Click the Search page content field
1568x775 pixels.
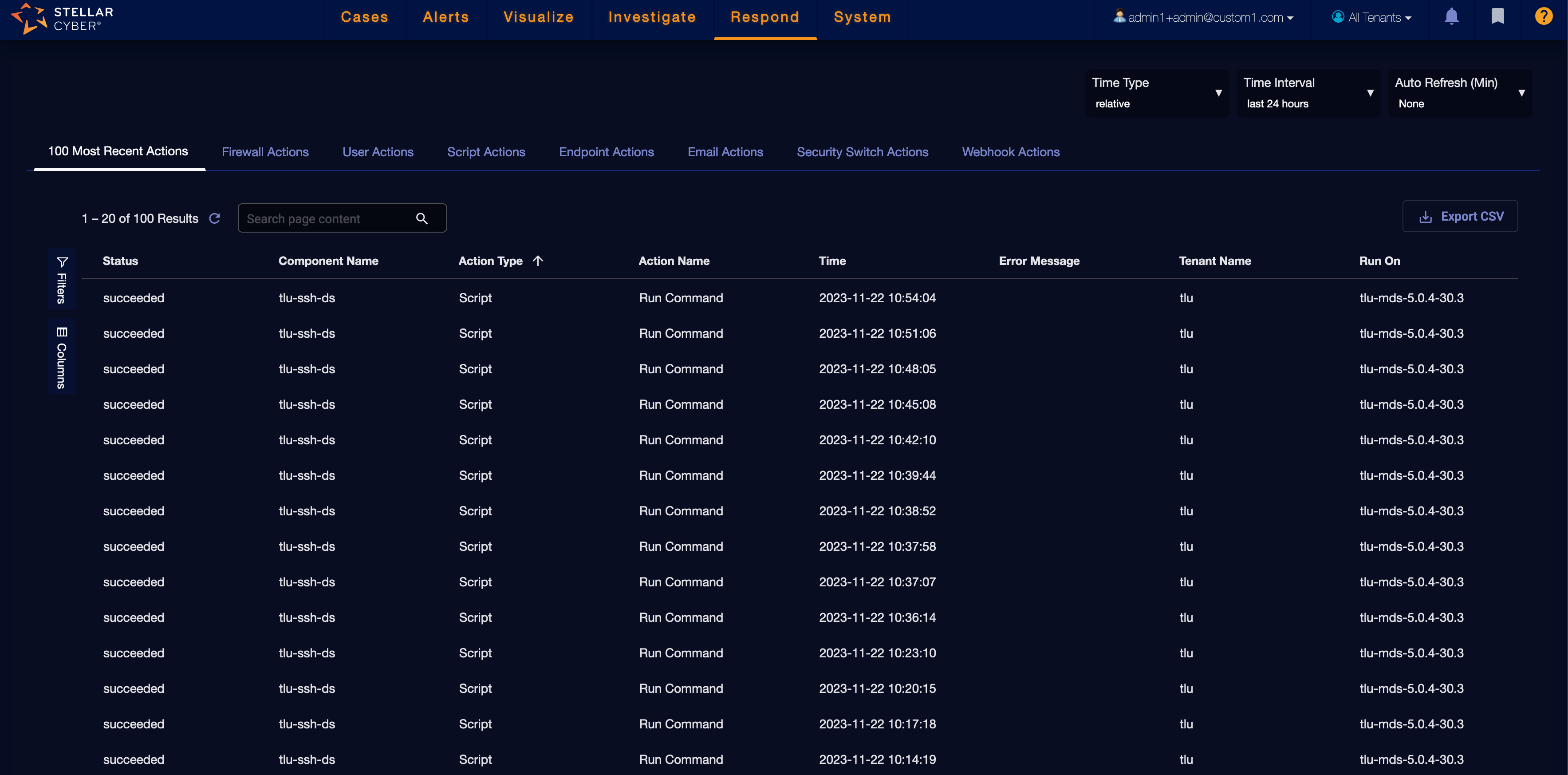point(326,218)
